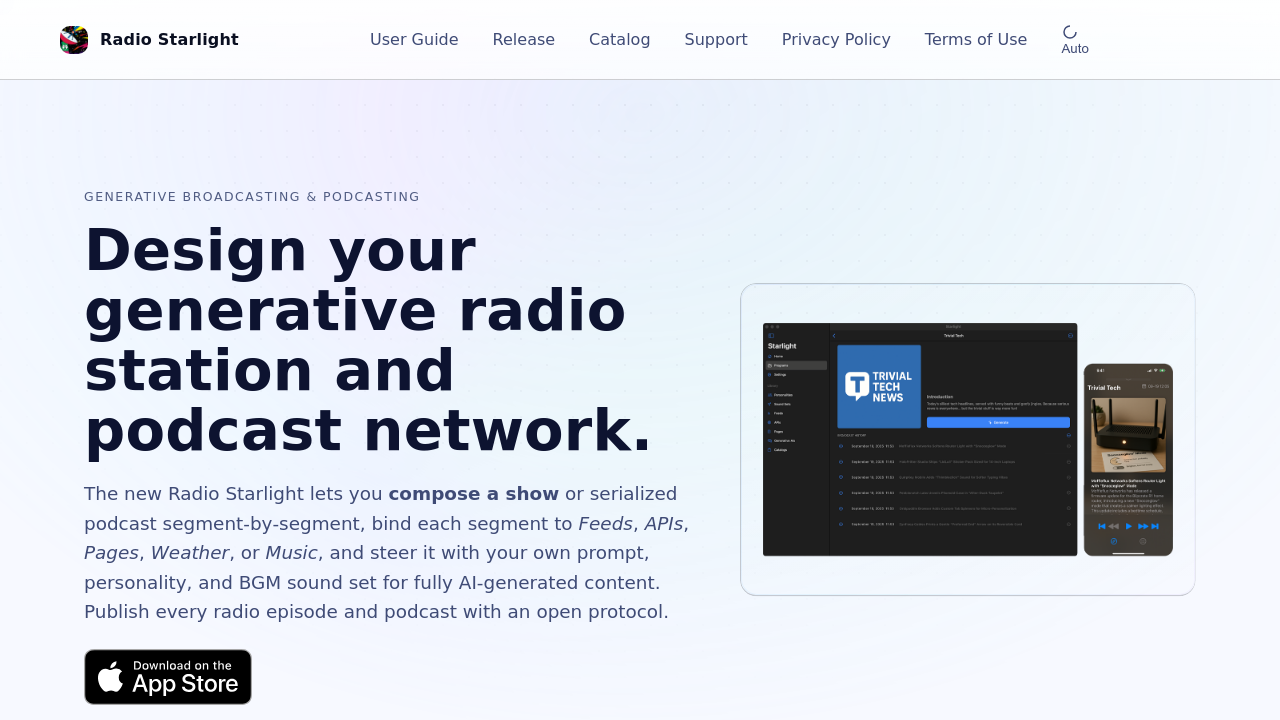Switch to the Catalog nav item

[620, 39]
